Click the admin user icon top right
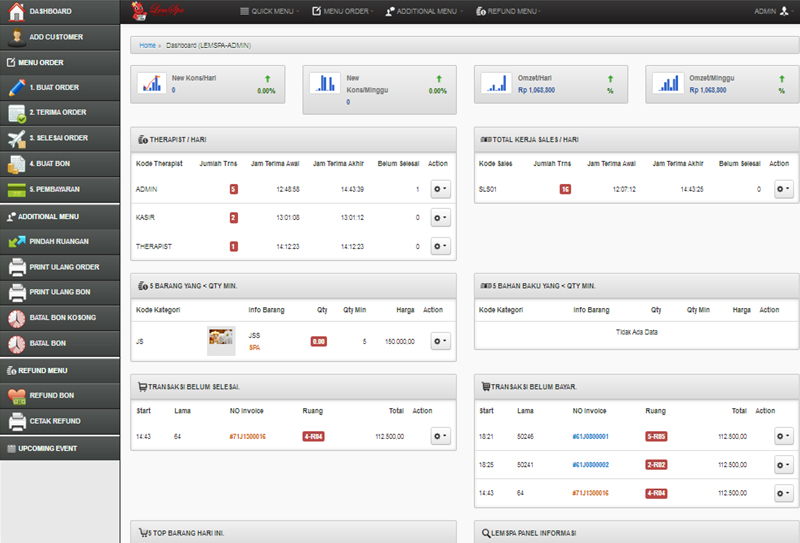800x543 pixels. [x=784, y=11]
